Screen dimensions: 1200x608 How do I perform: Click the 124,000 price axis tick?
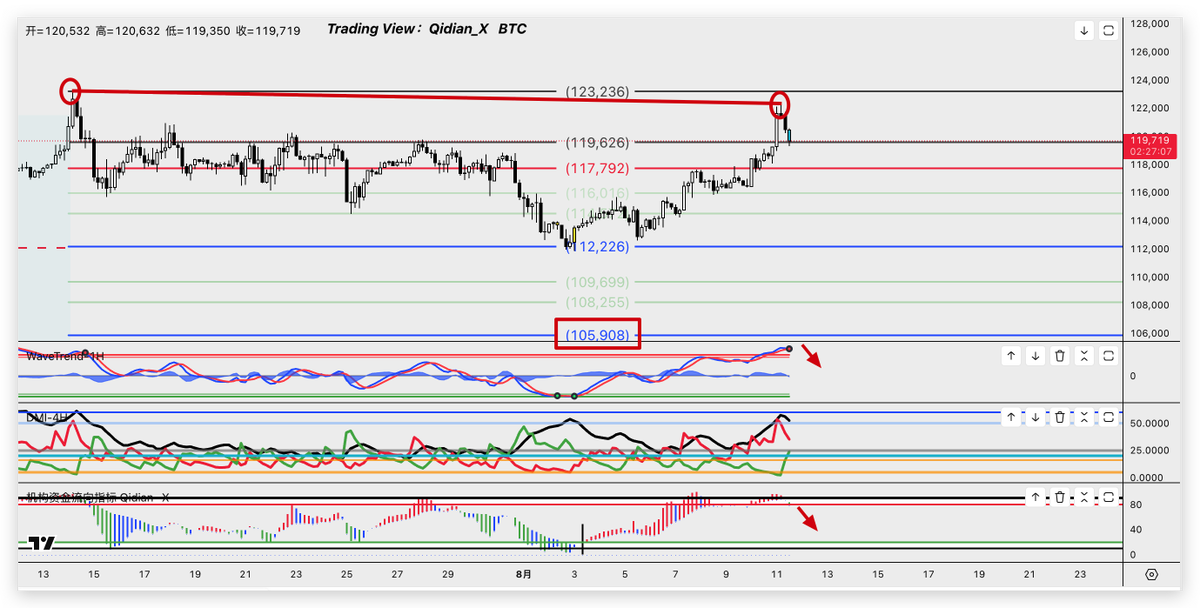pyautogui.click(x=1150, y=80)
